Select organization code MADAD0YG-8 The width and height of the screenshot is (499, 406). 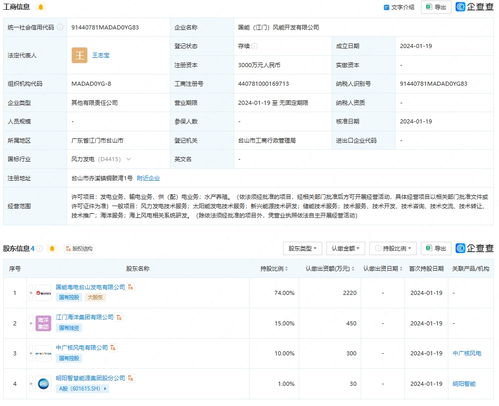pyautogui.click(x=91, y=84)
